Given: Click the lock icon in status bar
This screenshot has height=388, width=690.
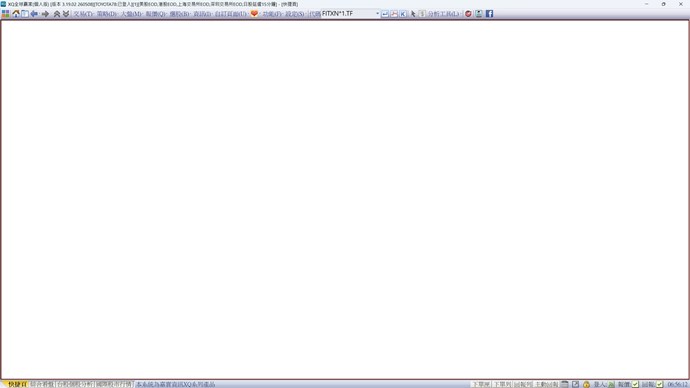Looking at the screenshot, I should click(x=586, y=384).
